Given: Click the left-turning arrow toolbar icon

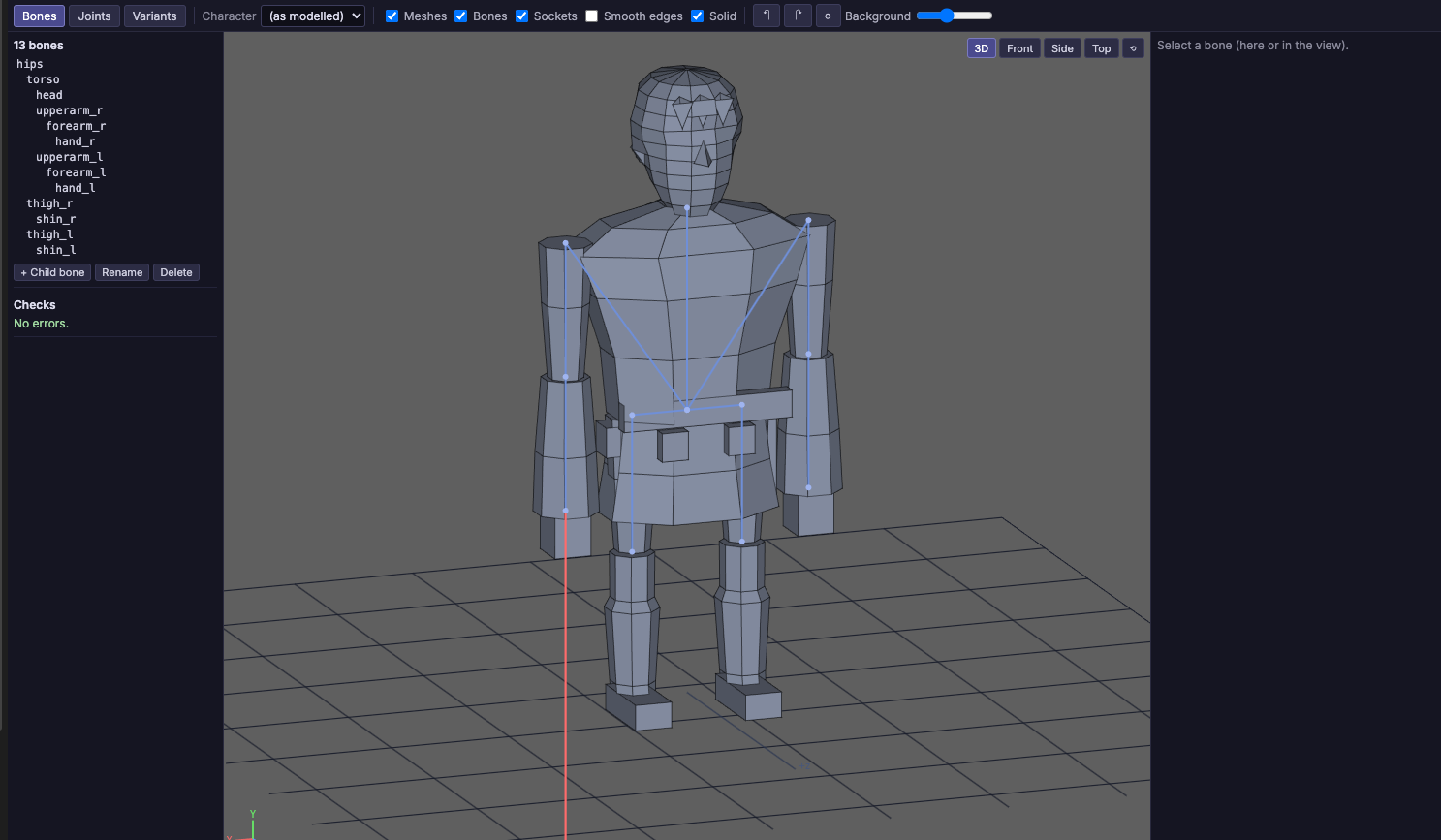Looking at the screenshot, I should click(x=767, y=16).
